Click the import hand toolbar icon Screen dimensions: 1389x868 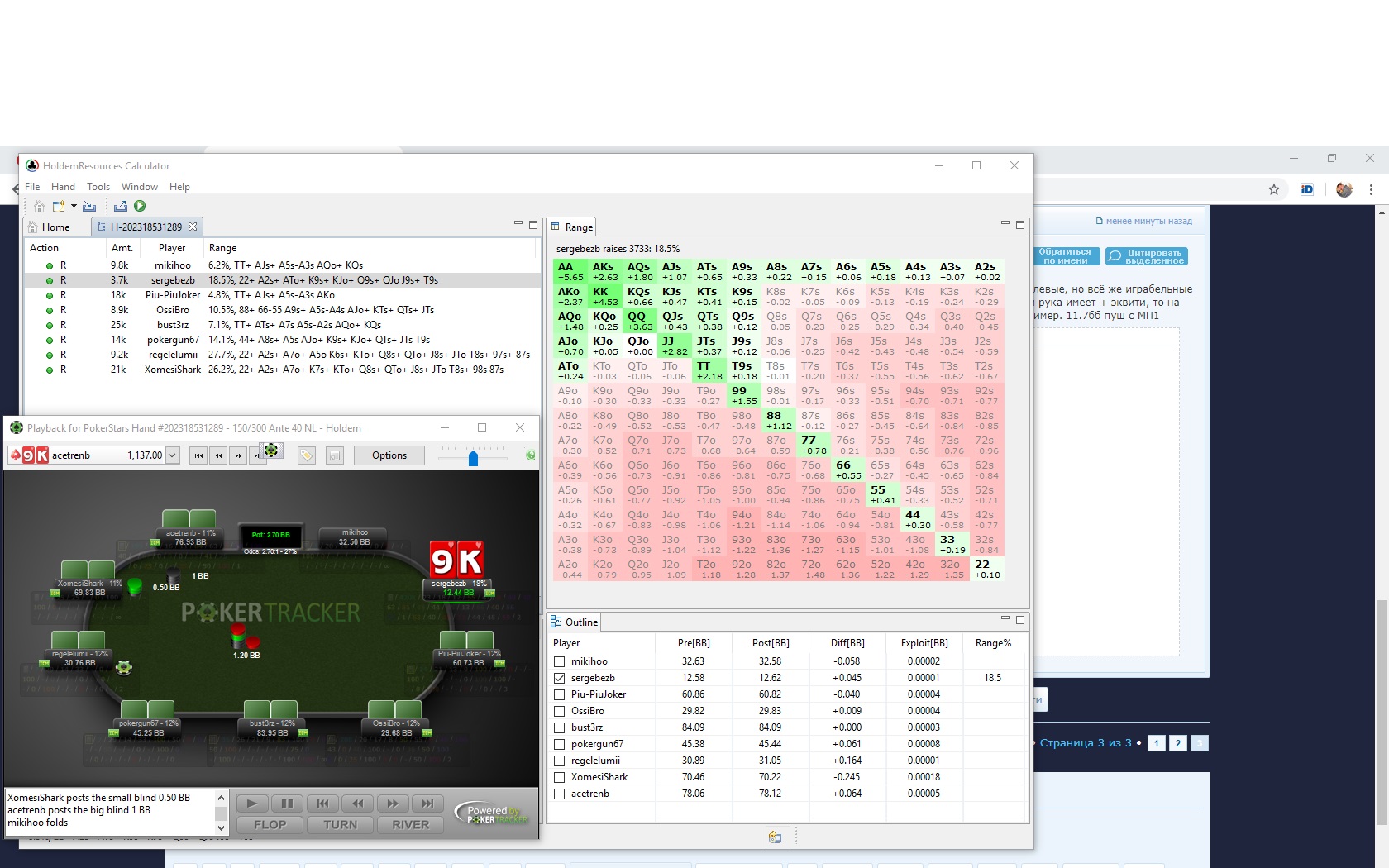89,206
